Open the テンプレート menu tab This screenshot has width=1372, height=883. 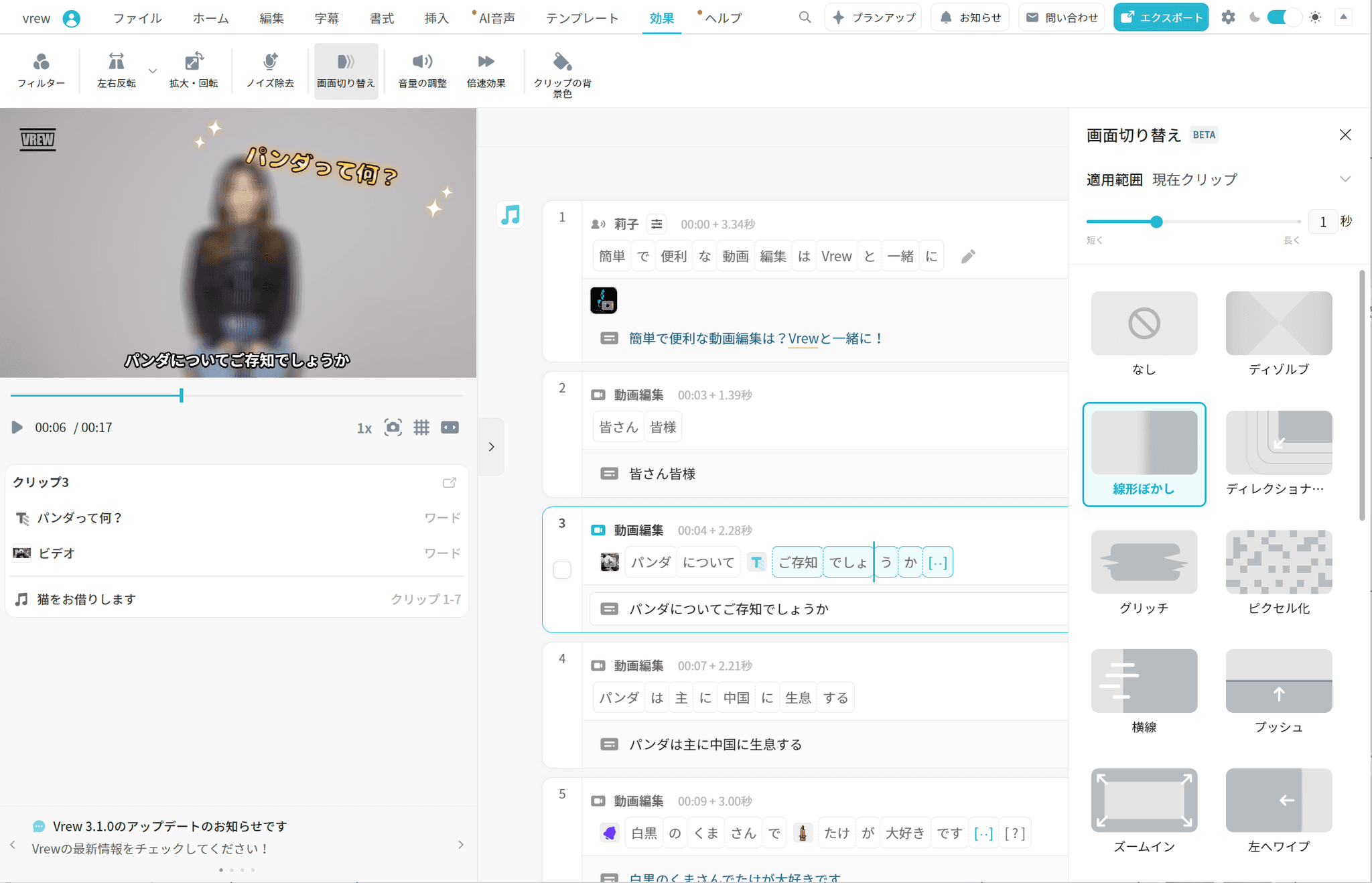point(581,18)
